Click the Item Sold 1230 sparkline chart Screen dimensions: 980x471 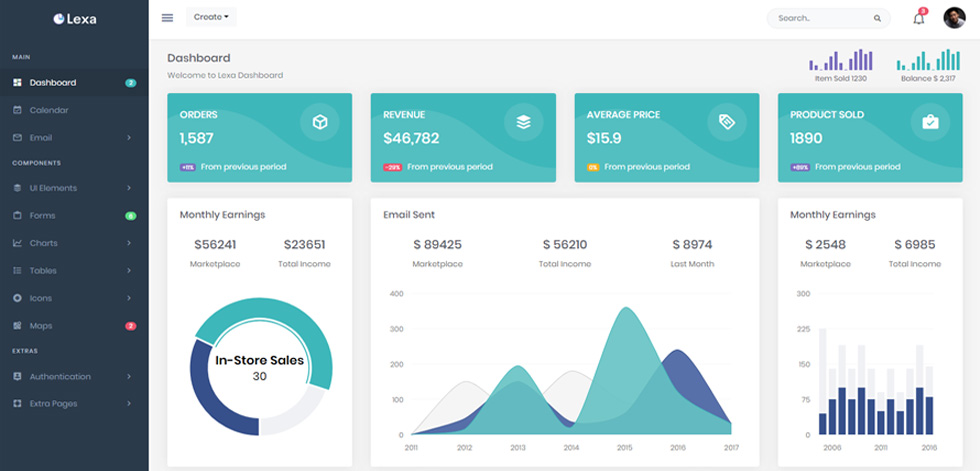841,60
